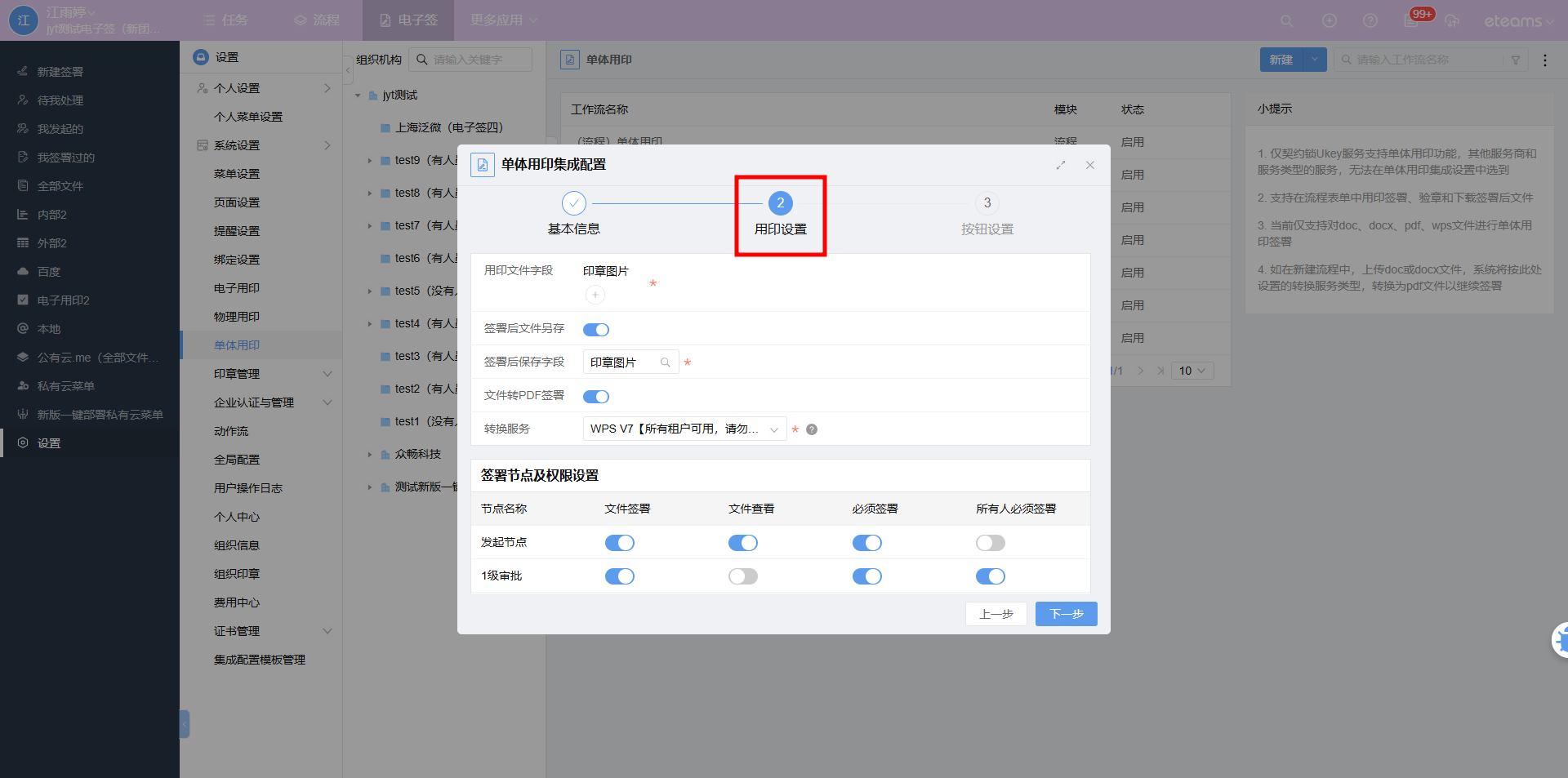The height and width of the screenshot is (778, 1568).
Task: Open the page size 10 dropdown
Action: tap(1192, 371)
